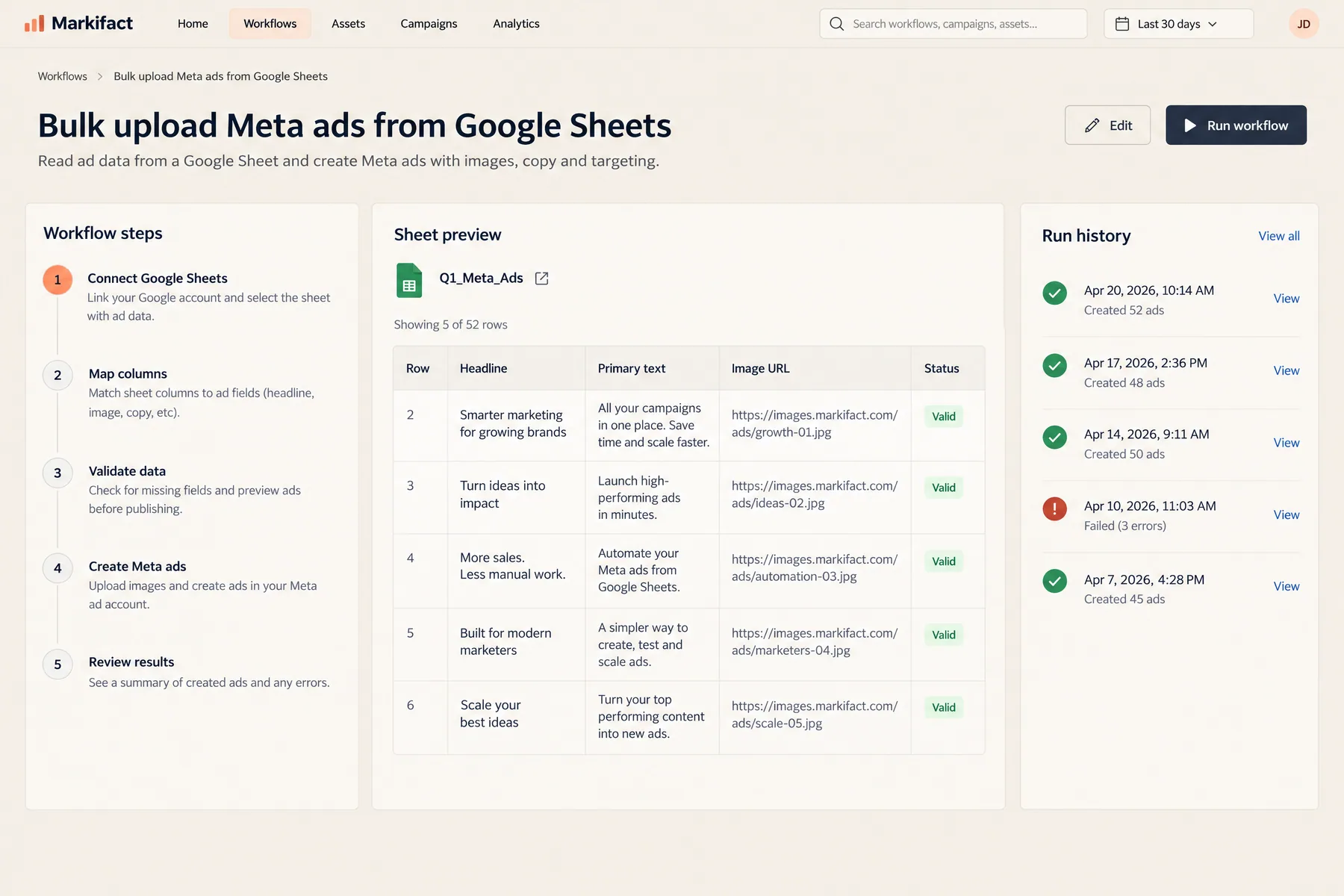The width and height of the screenshot is (1344, 896).
Task: Click the search magnifier icon
Action: pos(837,24)
